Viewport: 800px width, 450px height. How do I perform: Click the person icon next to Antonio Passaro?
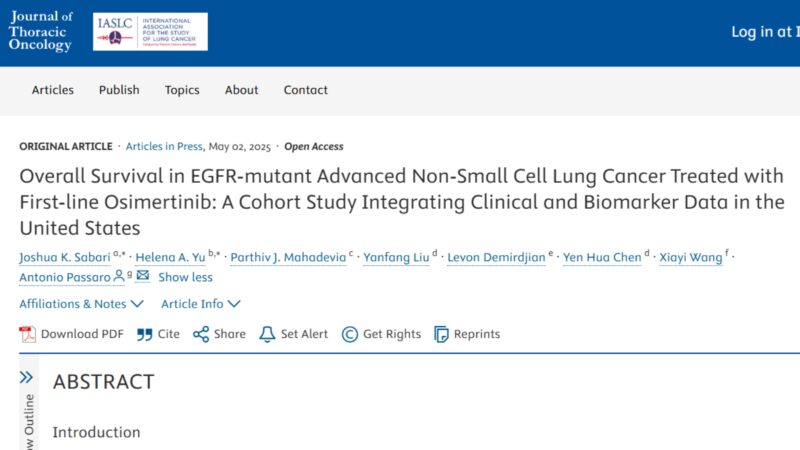[119, 276]
